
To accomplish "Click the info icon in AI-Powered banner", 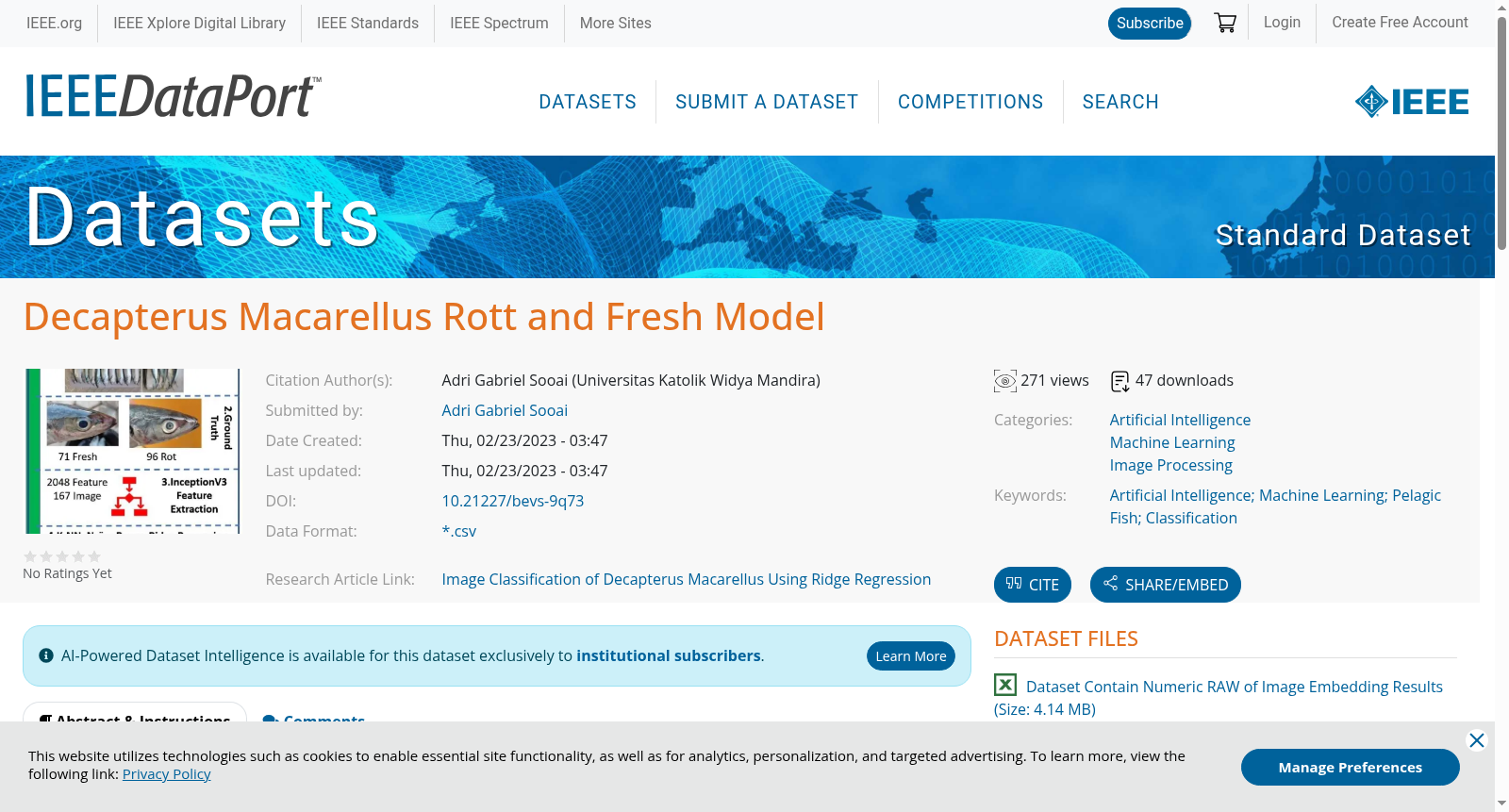I will click(x=46, y=655).
